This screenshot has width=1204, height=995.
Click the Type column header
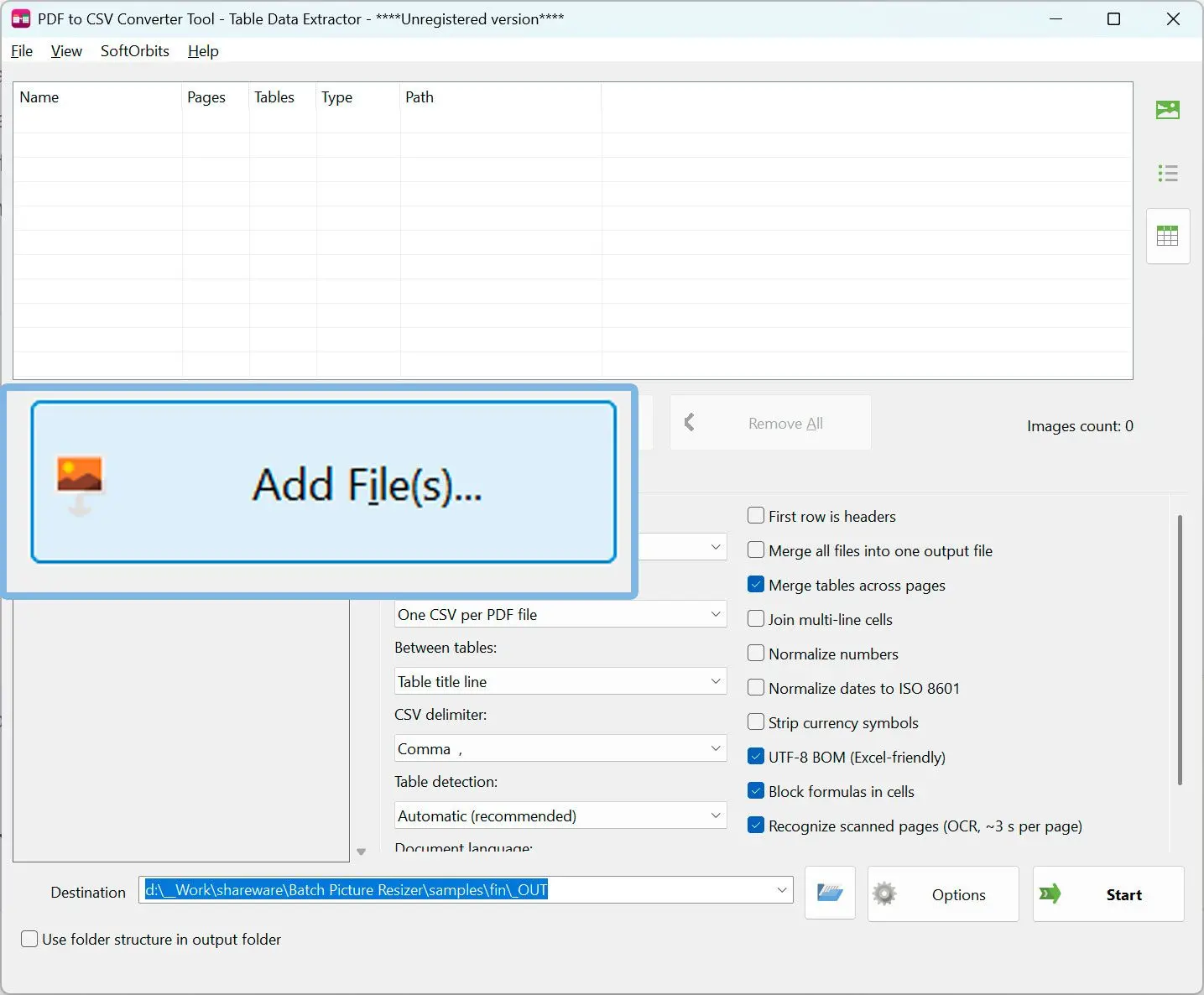point(358,97)
